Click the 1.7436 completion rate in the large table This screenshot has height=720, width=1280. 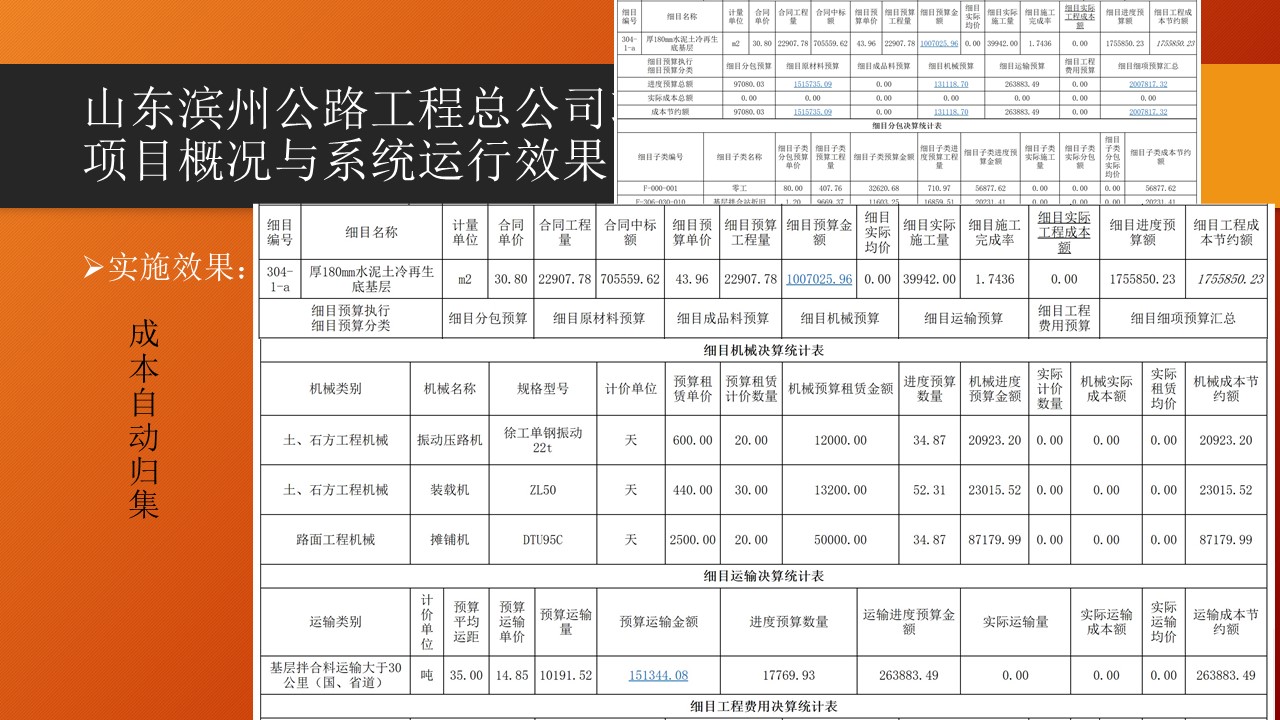coord(994,279)
